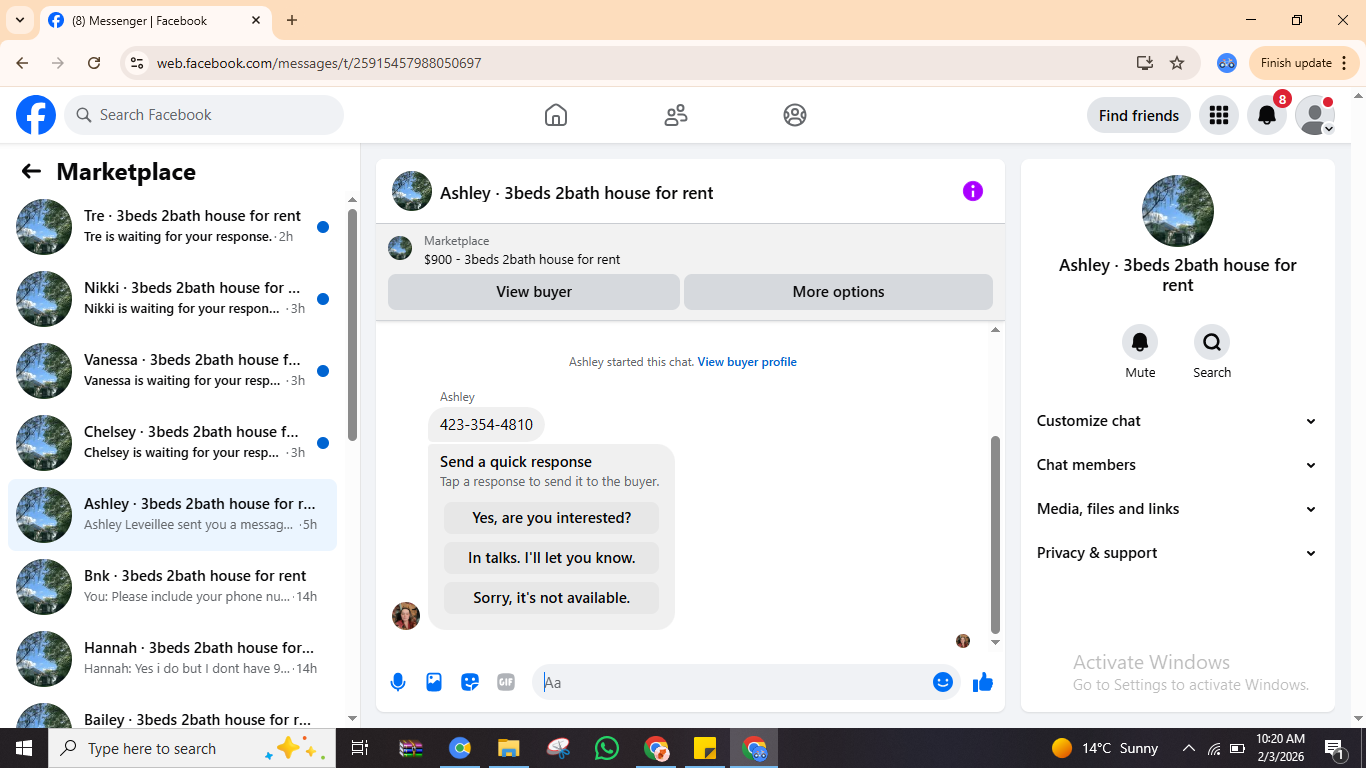1366x768 pixels.
Task: Mute the Ashley conversation
Action: (1140, 342)
